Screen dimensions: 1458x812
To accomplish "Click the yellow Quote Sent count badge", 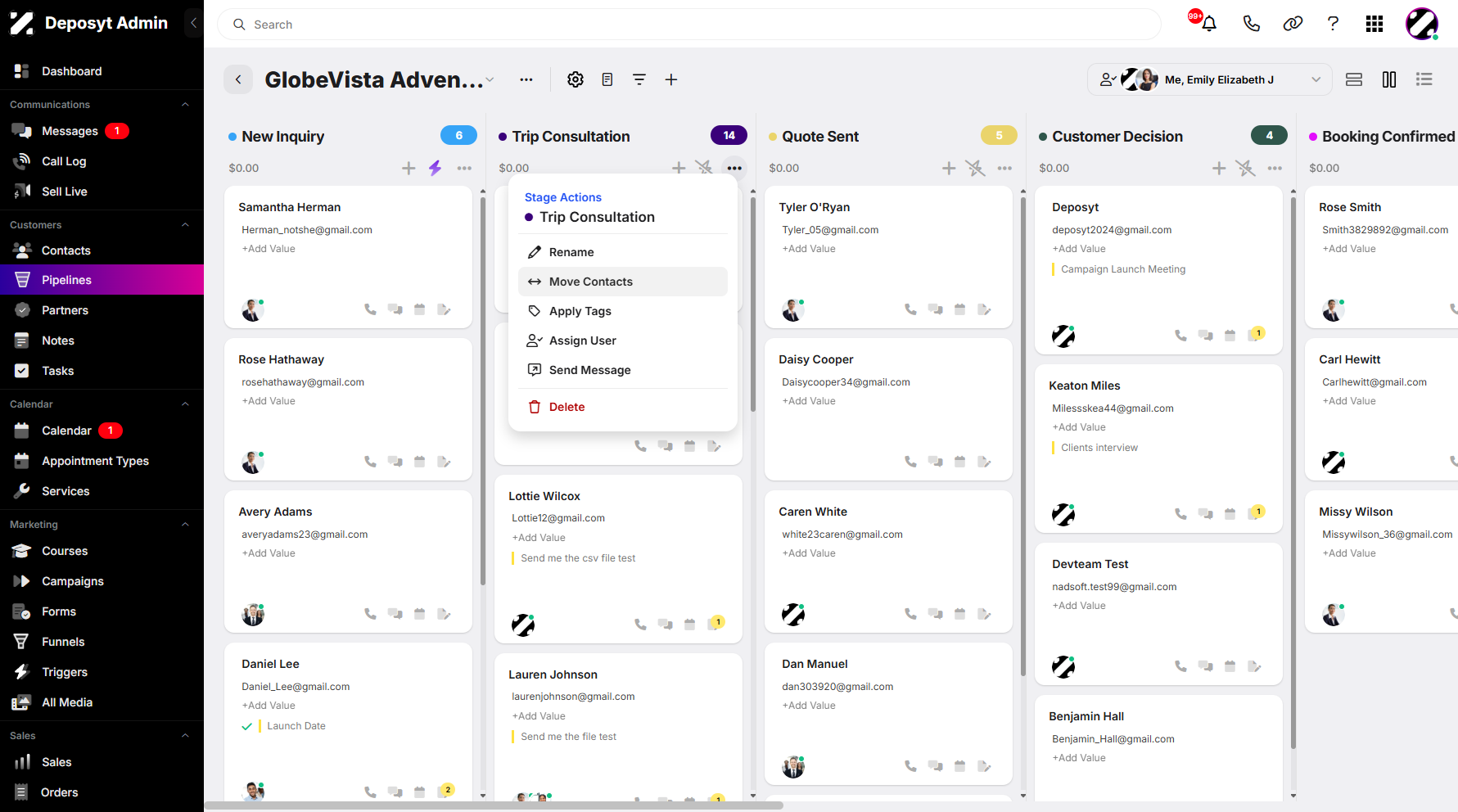I will (999, 135).
